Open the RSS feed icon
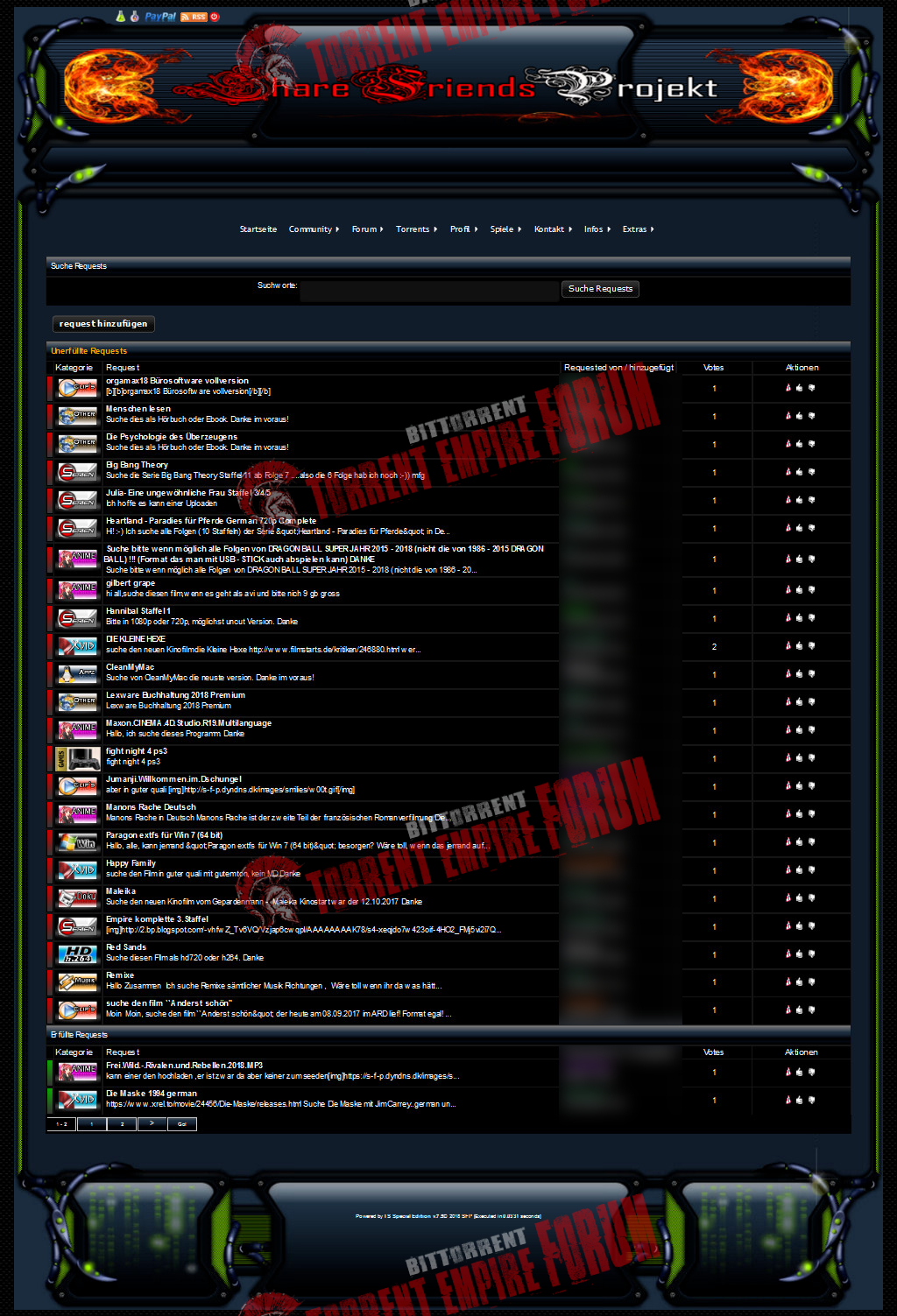 [194, 17]
